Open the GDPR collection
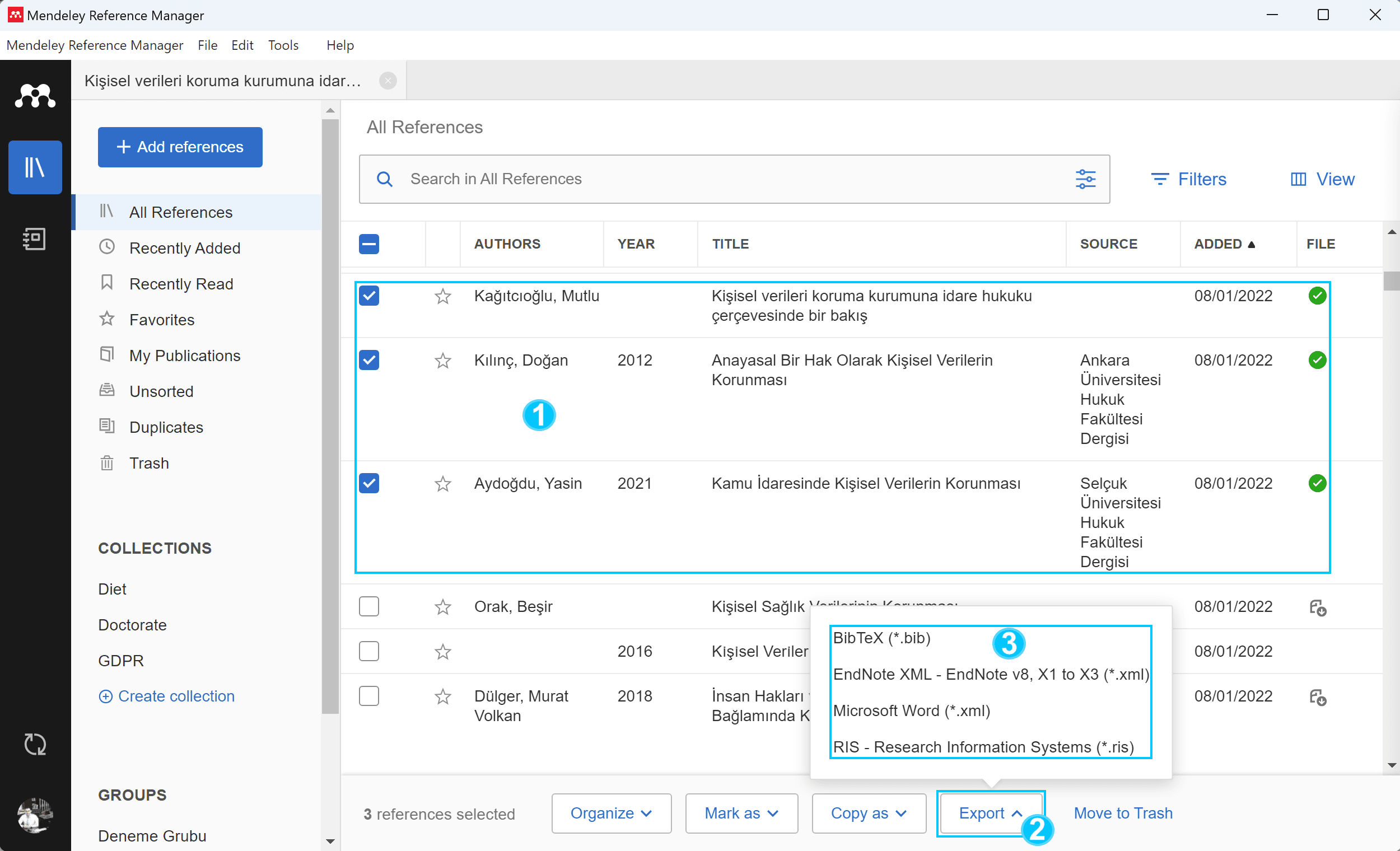Screen dimensions: 1400x851 [121, 661]
